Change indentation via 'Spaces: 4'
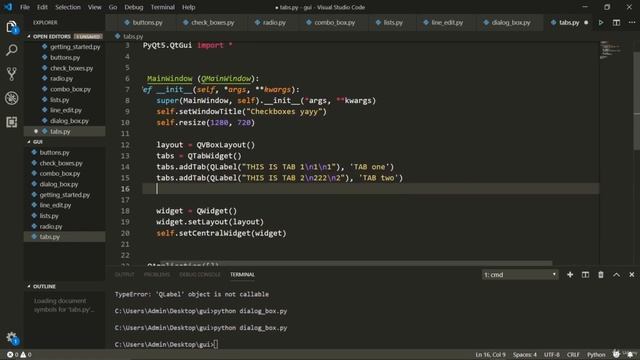The width and height of the screenshot is (640, 360). (525, 355)
